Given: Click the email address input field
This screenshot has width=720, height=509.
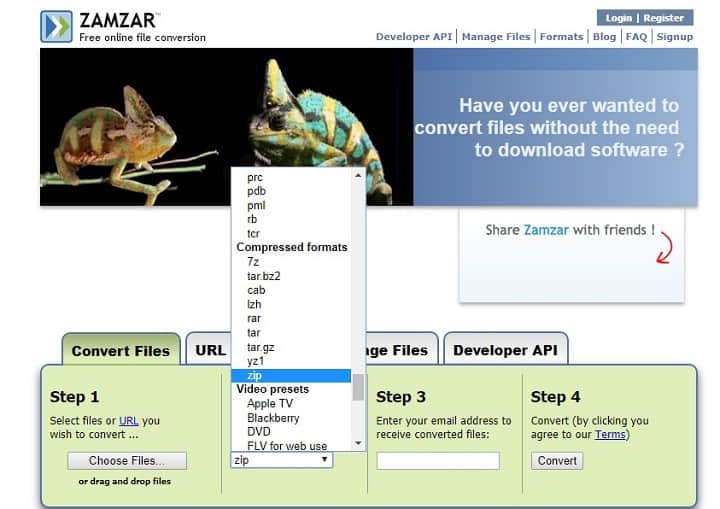Looking at the screenshot, I should point(438,461).
